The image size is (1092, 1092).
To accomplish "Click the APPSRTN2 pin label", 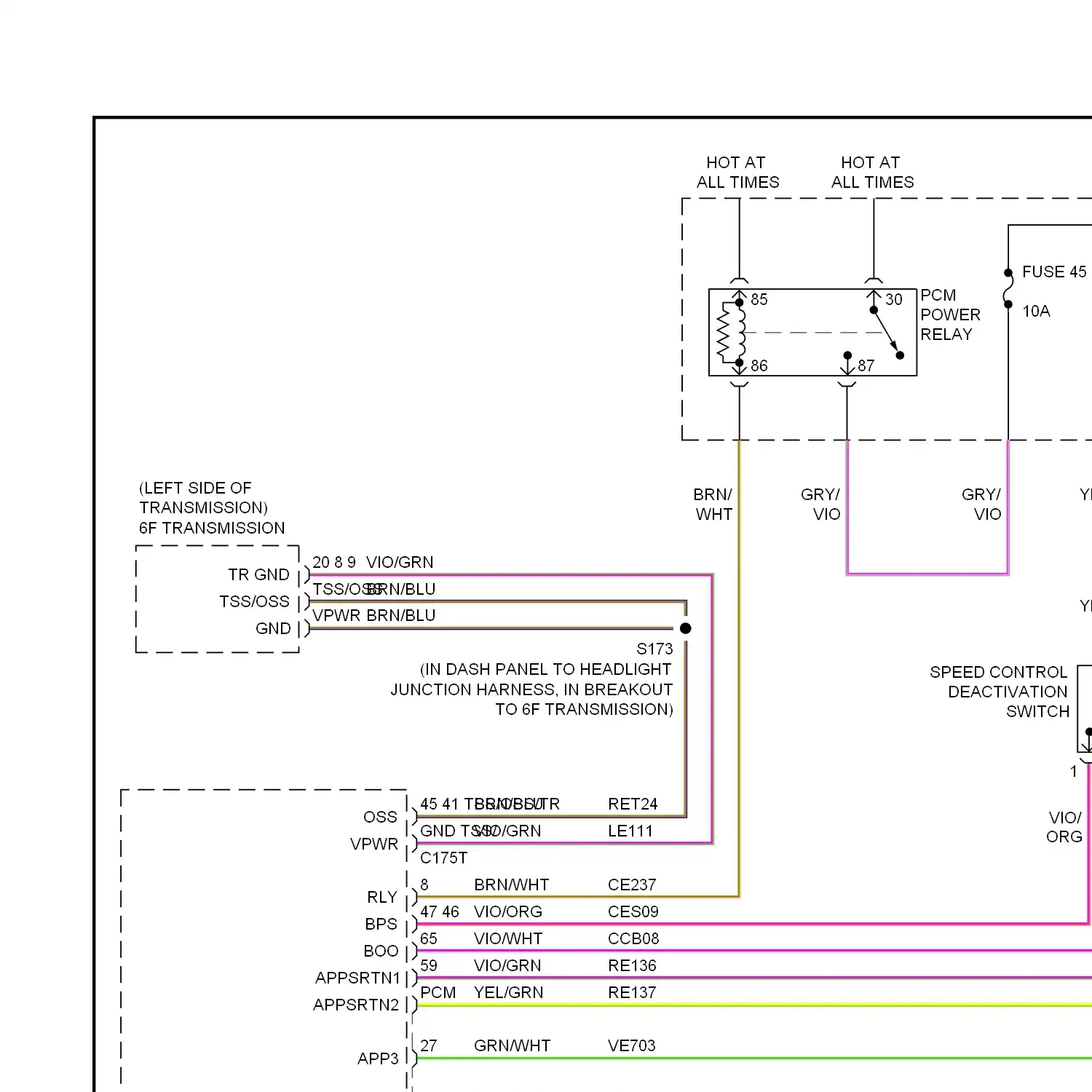I will tap(356, 1005).
